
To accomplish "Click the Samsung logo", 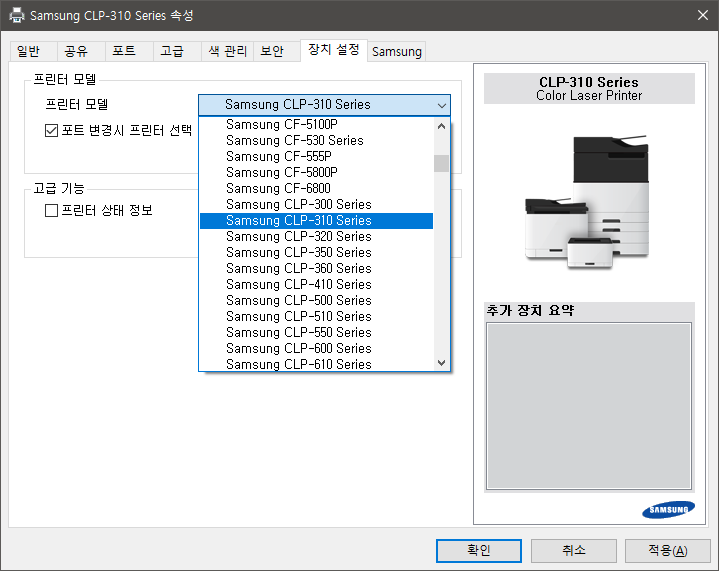I will (x=668, y=510).
